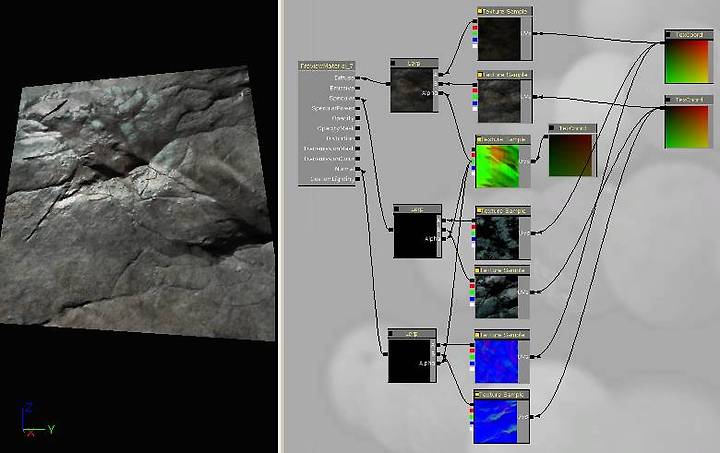Click the XYZ axis gizmo in the preview viewport
Image resolution: width=720 pixels, height=453 pixels.
(38, 420)
